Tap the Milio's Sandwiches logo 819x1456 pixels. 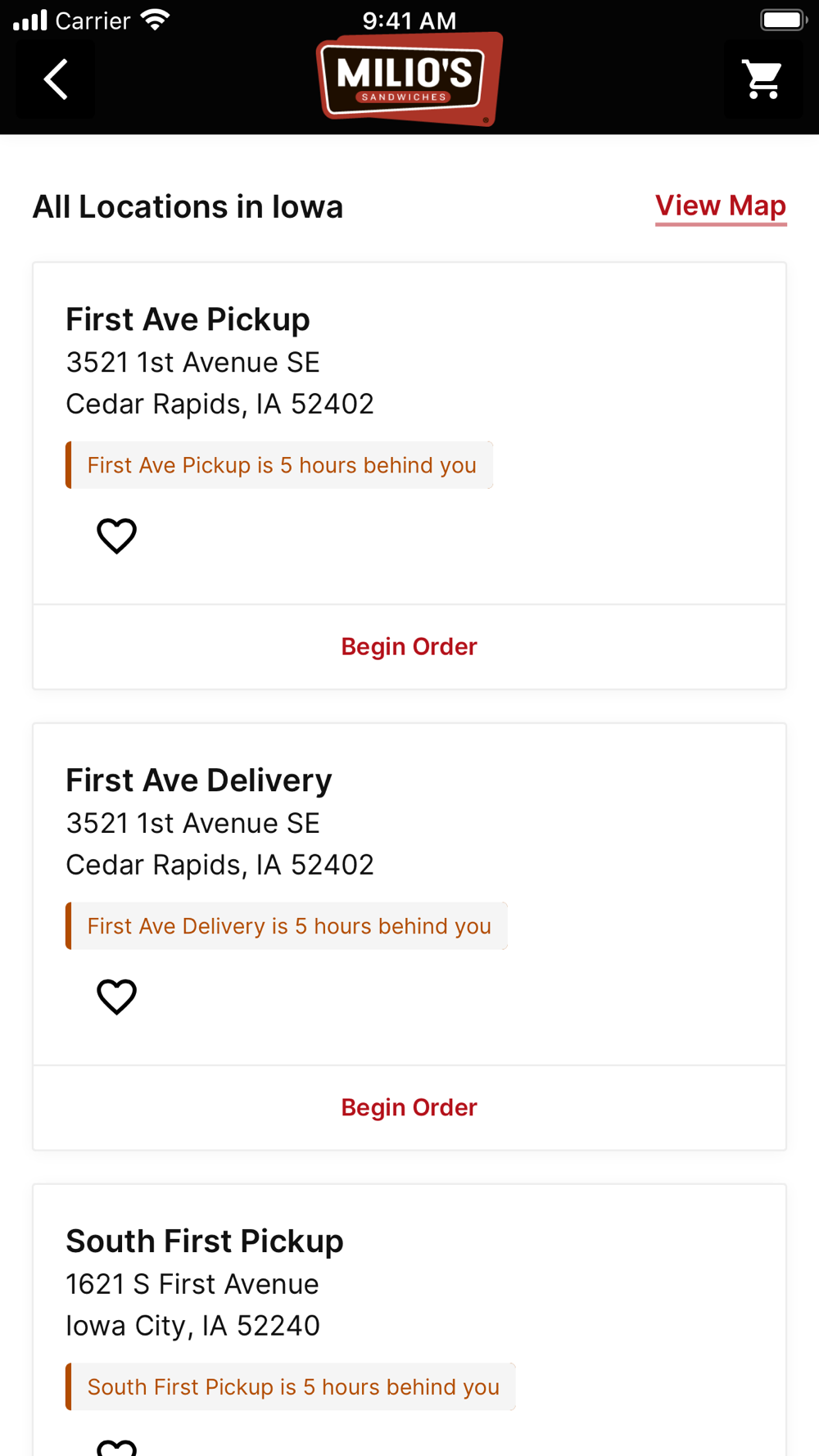point(409,79)
